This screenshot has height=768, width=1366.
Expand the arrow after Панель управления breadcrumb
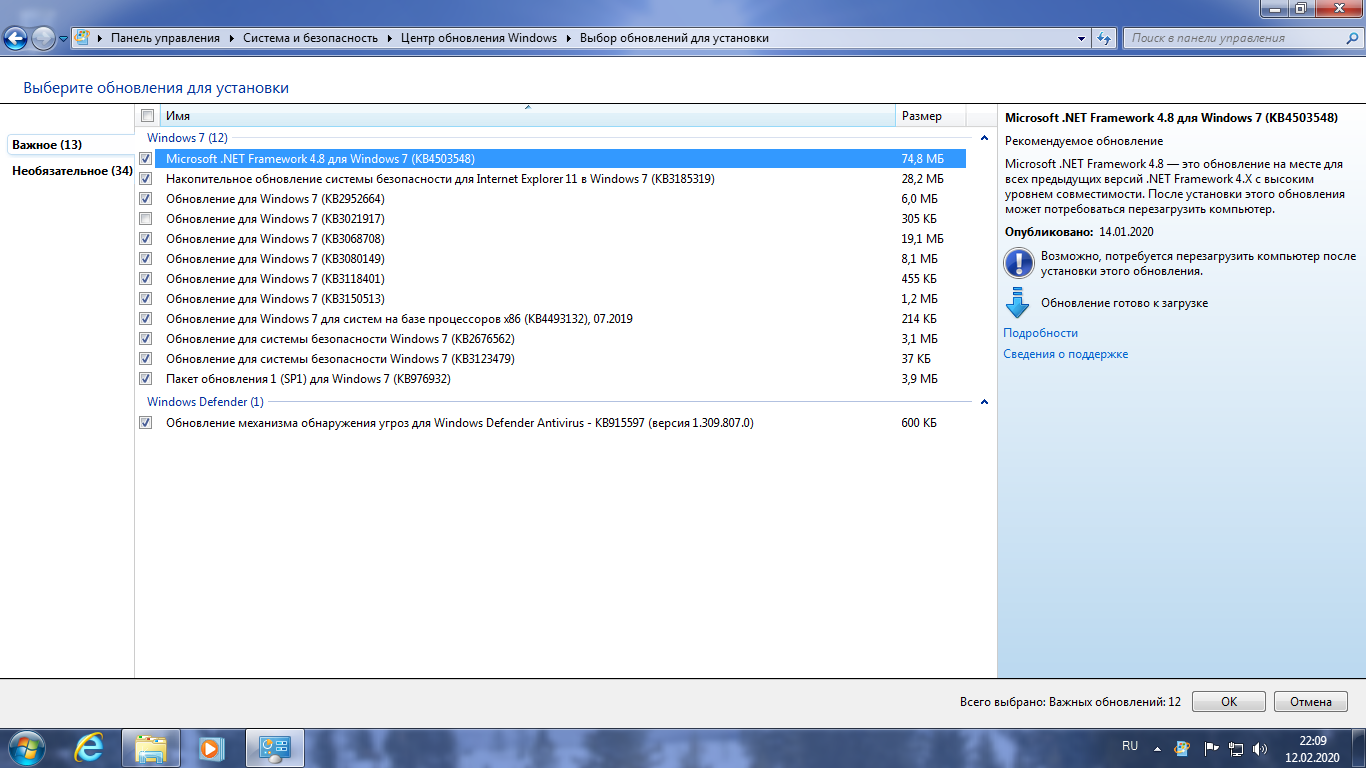tap(231, 38)
